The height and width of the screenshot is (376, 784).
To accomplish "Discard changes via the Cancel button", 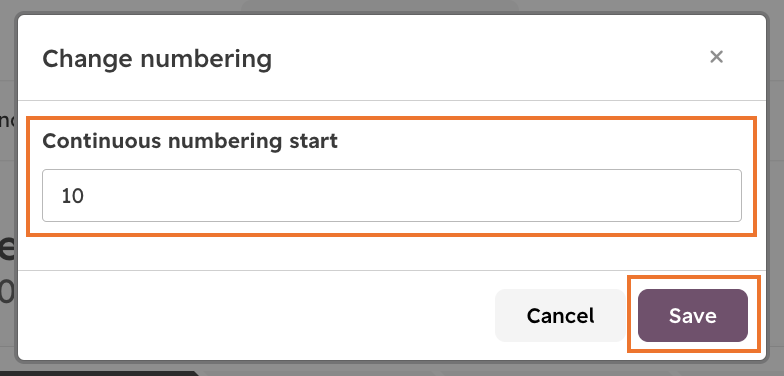I will pos(560,316).
